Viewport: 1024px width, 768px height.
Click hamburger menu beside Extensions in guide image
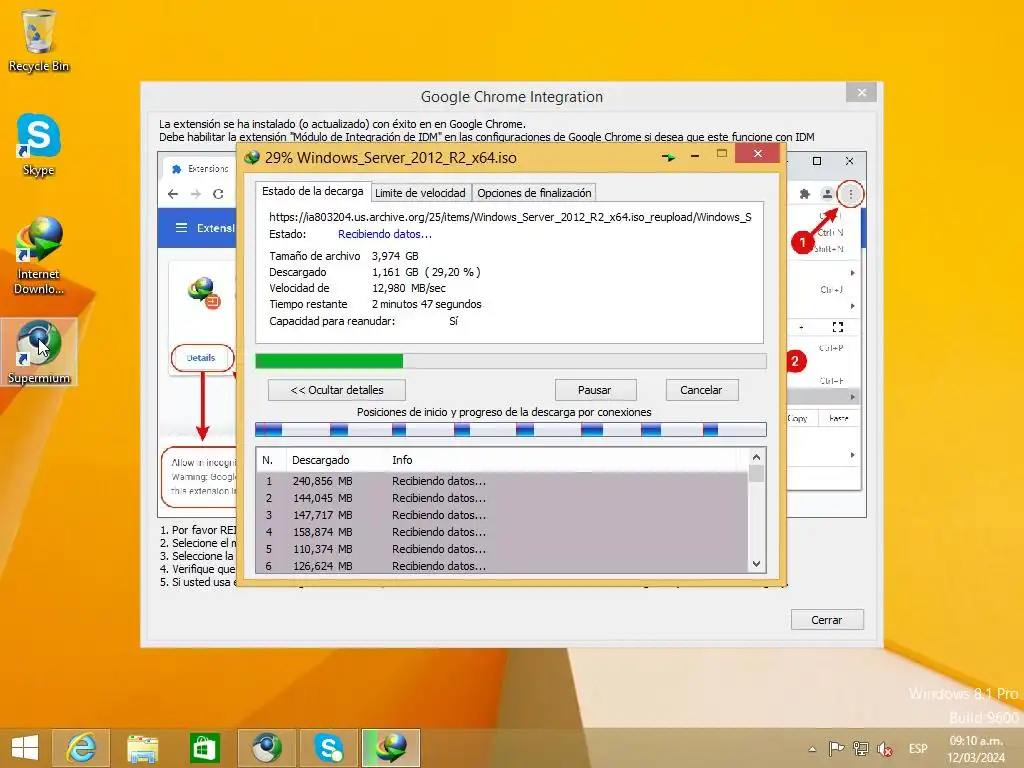[x=182, y=228]
